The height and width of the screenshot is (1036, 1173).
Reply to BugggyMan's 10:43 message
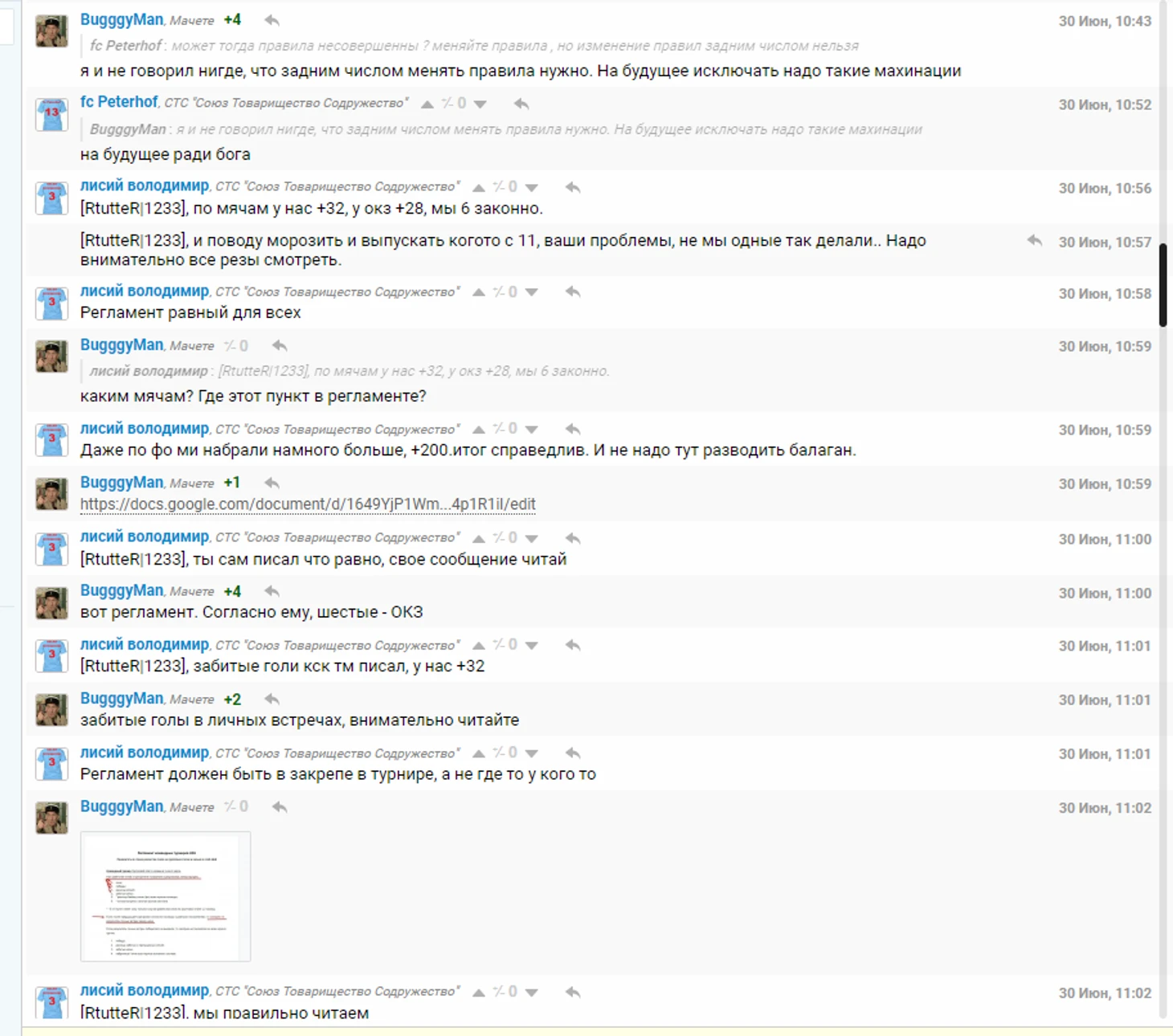(x=272, y=20)
